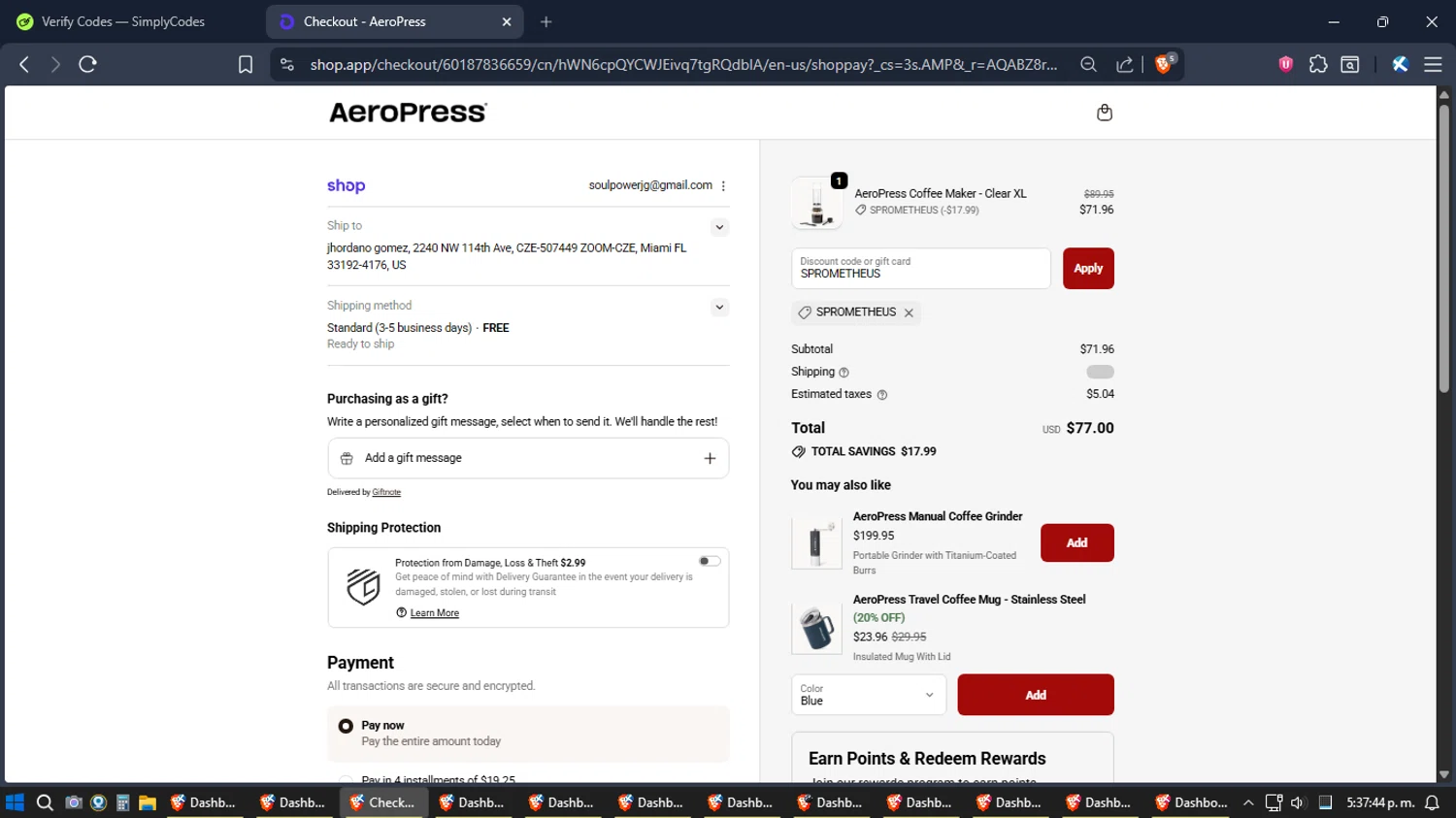Open the notifications bell in system tray
Image resolution: width=1456 pixels, height=818 pixels.
click(x=1432, y=802)
